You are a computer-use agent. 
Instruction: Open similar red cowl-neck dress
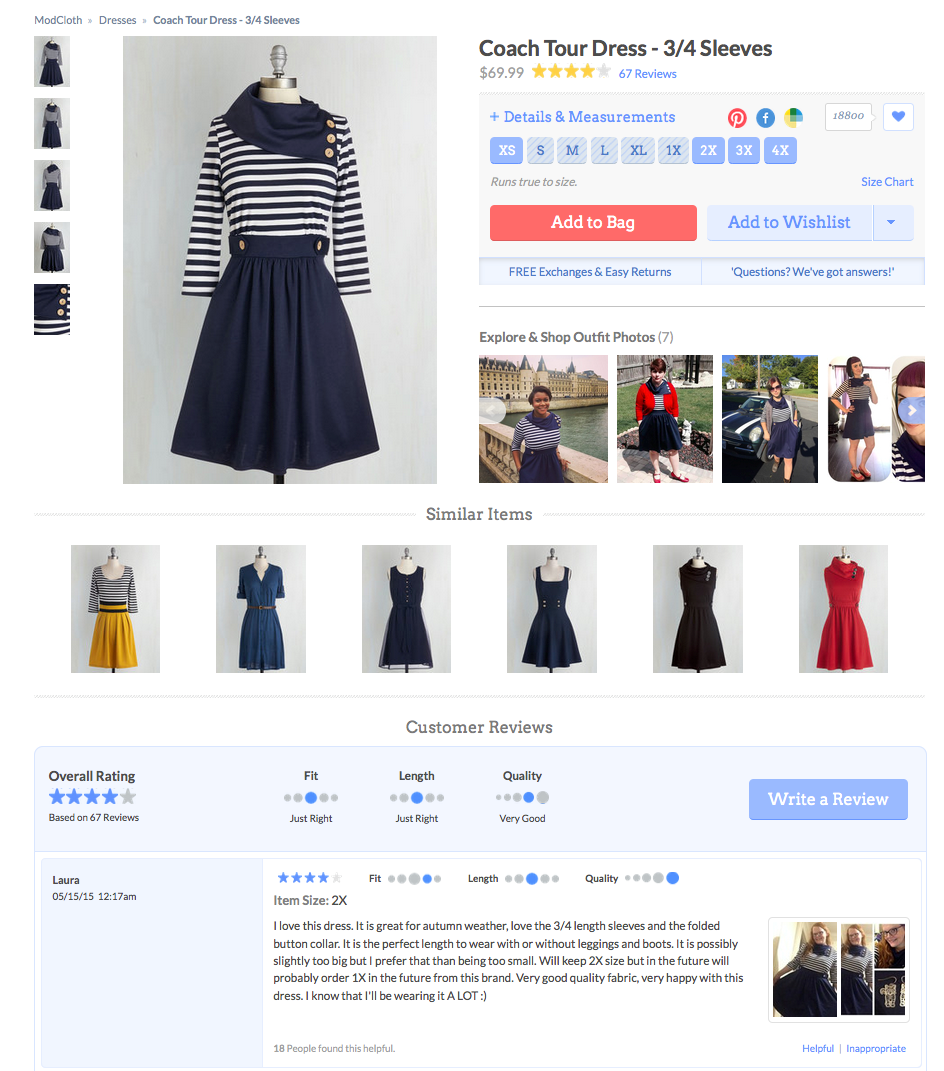coord(844,609)
